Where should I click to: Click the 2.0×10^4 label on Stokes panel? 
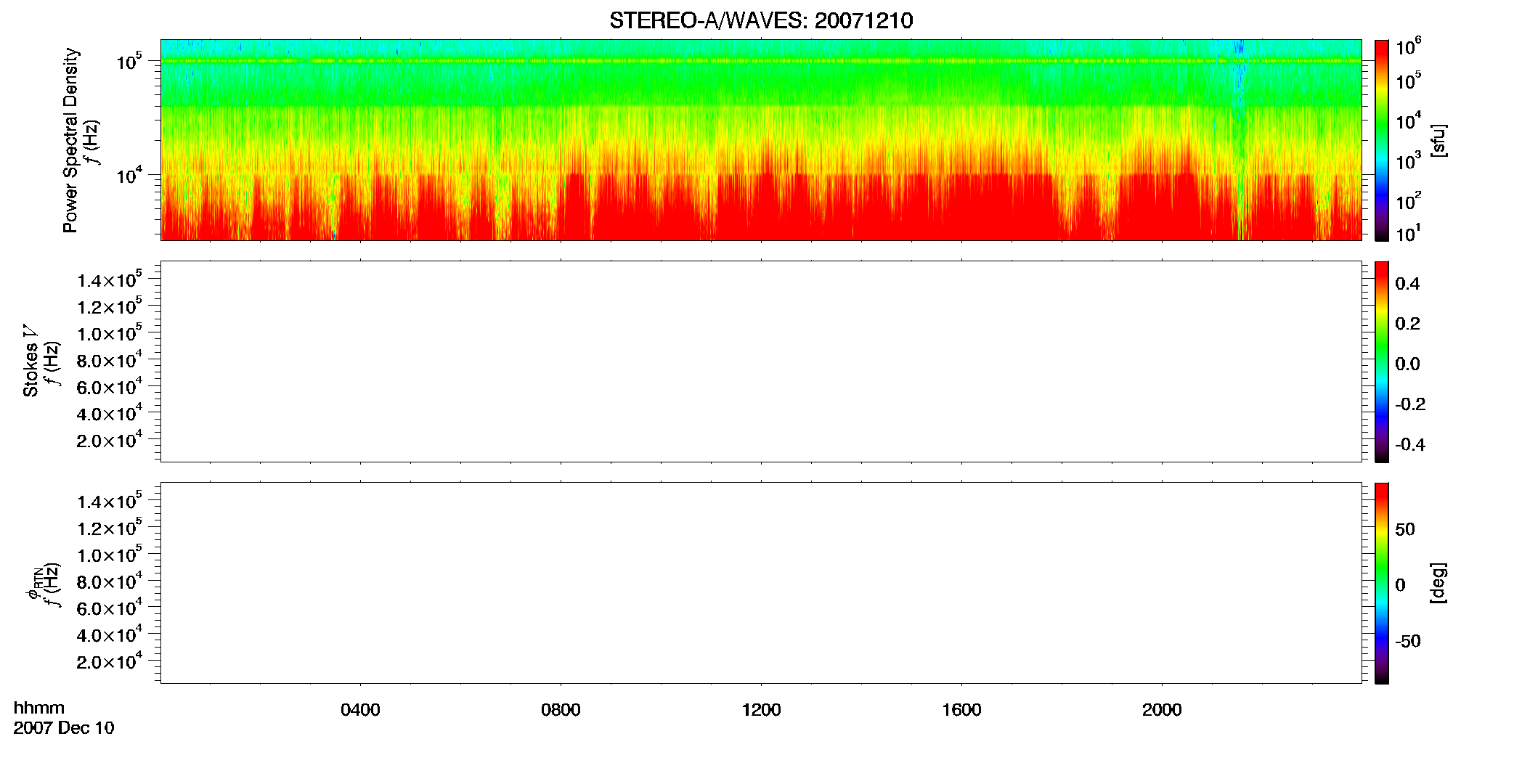[x=110, y=439]
